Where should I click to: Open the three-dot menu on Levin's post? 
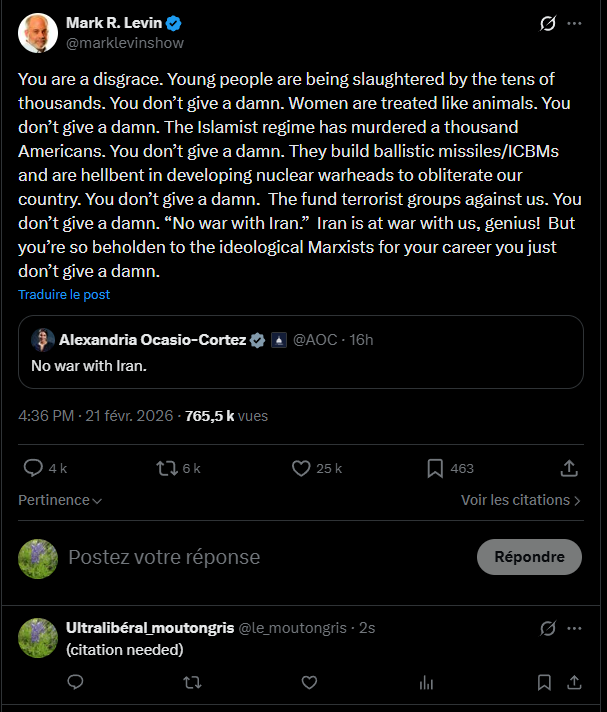[x=574, y=24]
